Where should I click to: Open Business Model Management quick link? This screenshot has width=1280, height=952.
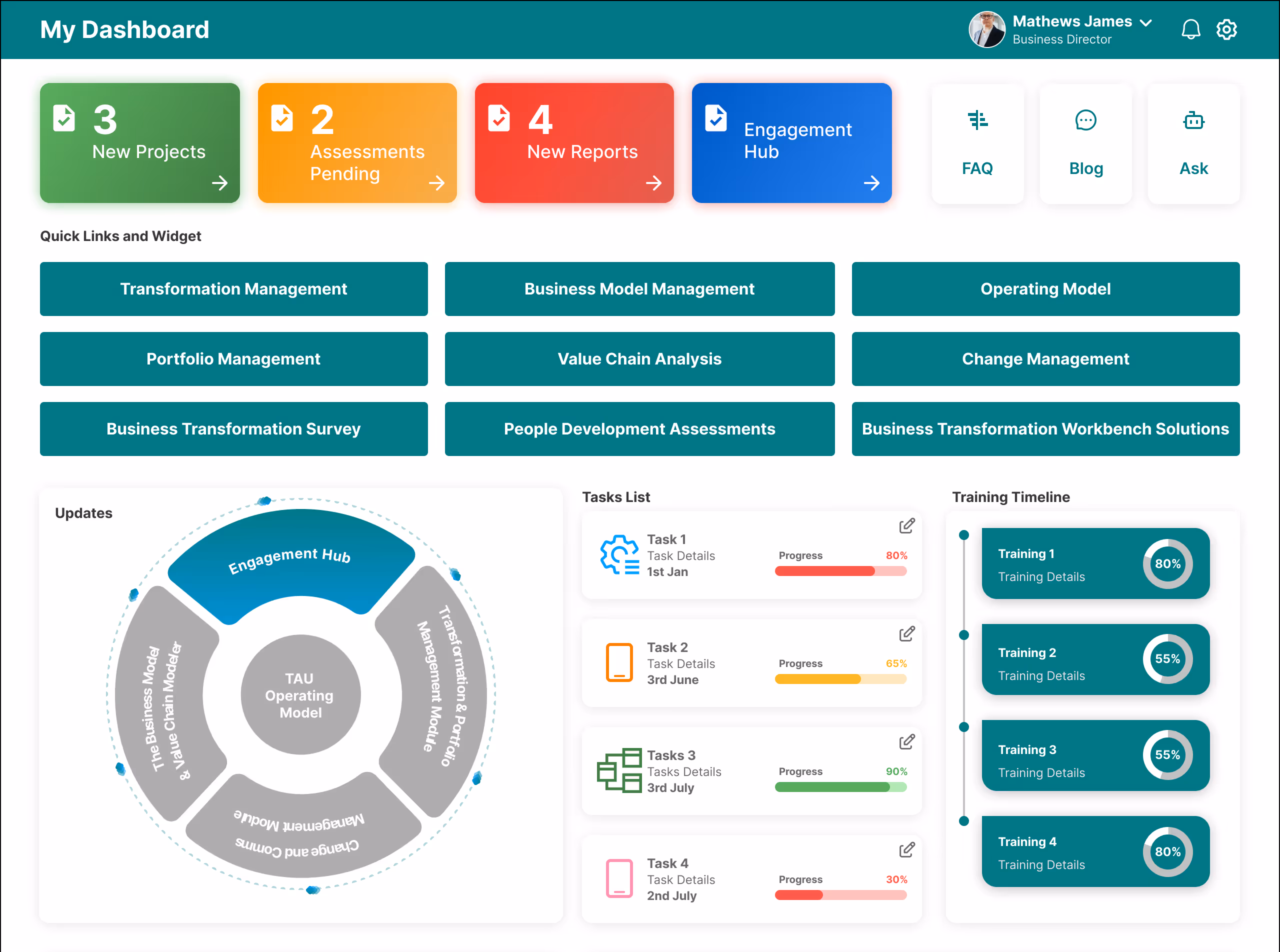(639, 288)
